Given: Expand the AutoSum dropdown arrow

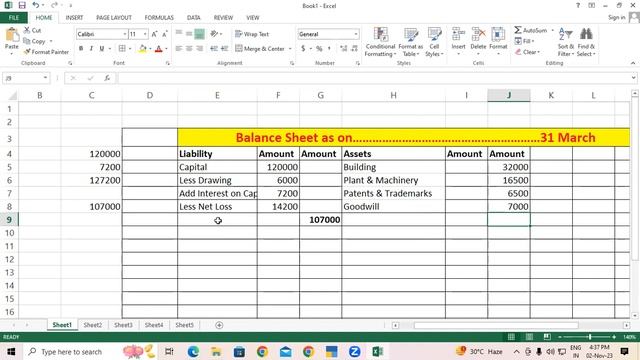Looking at the screenshot, I should click(x=552, y=30).
